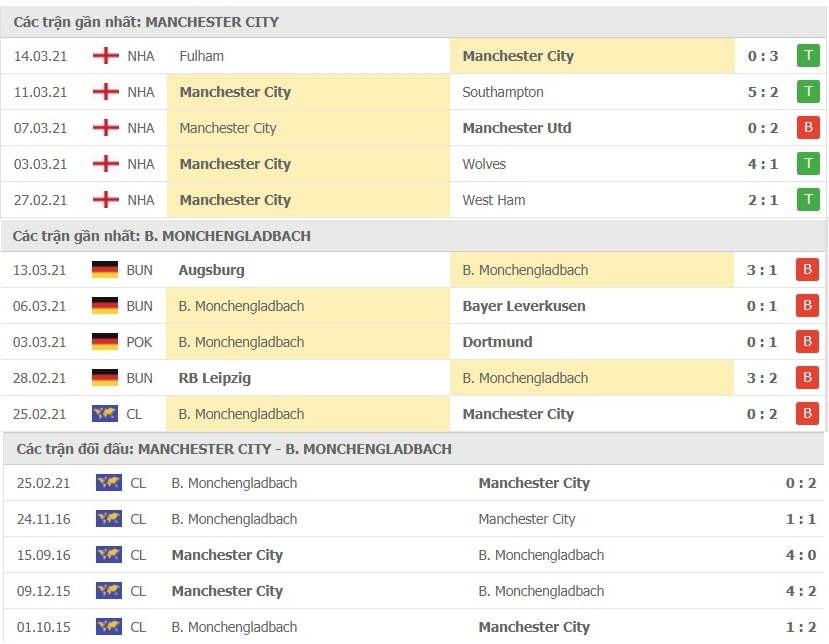Viewport: 829px width, 644px height.
Task: Click the green T badge on Southampton row
Action: coord(807,92)
